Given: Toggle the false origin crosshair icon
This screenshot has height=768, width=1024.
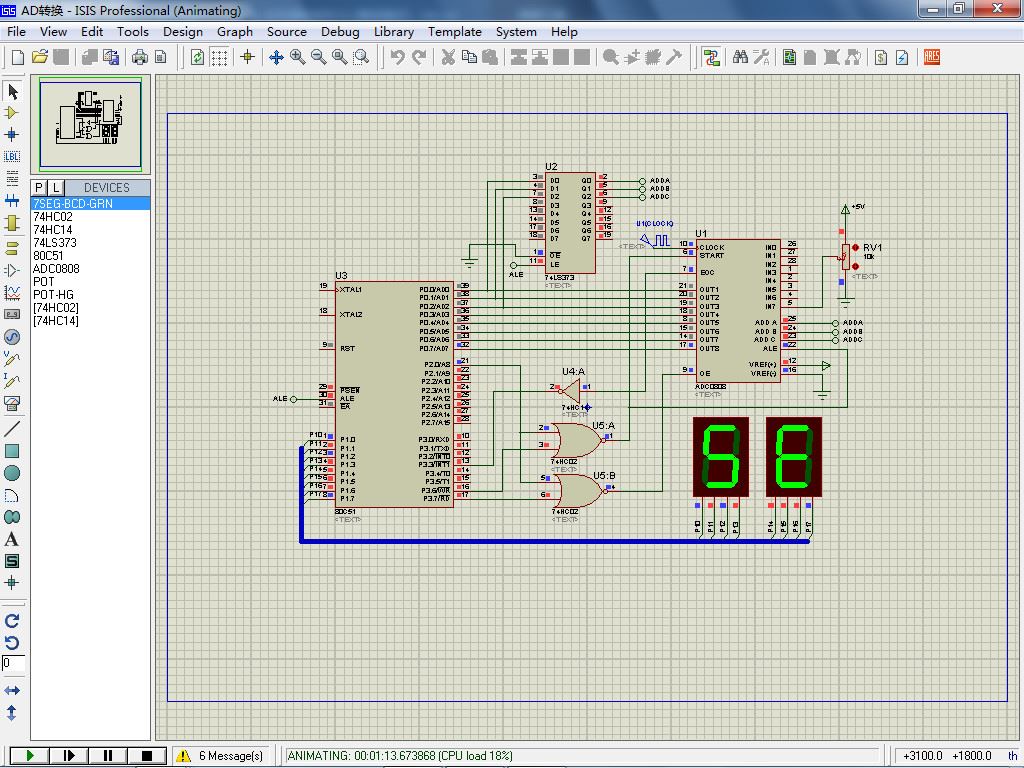Looking at the screenshot, I should [248, 57].
